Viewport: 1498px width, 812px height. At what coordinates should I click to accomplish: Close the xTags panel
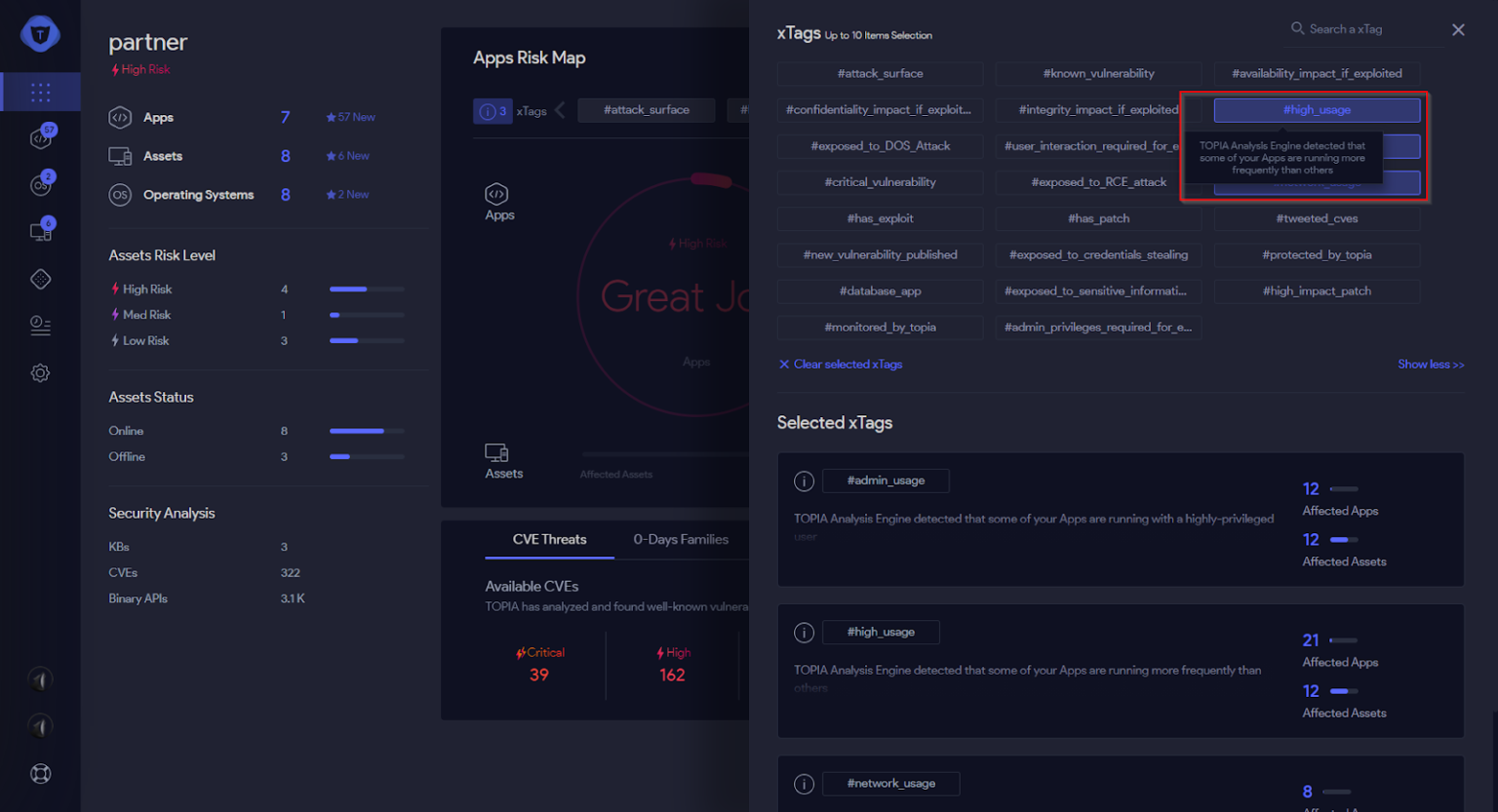pos(1458,30)
